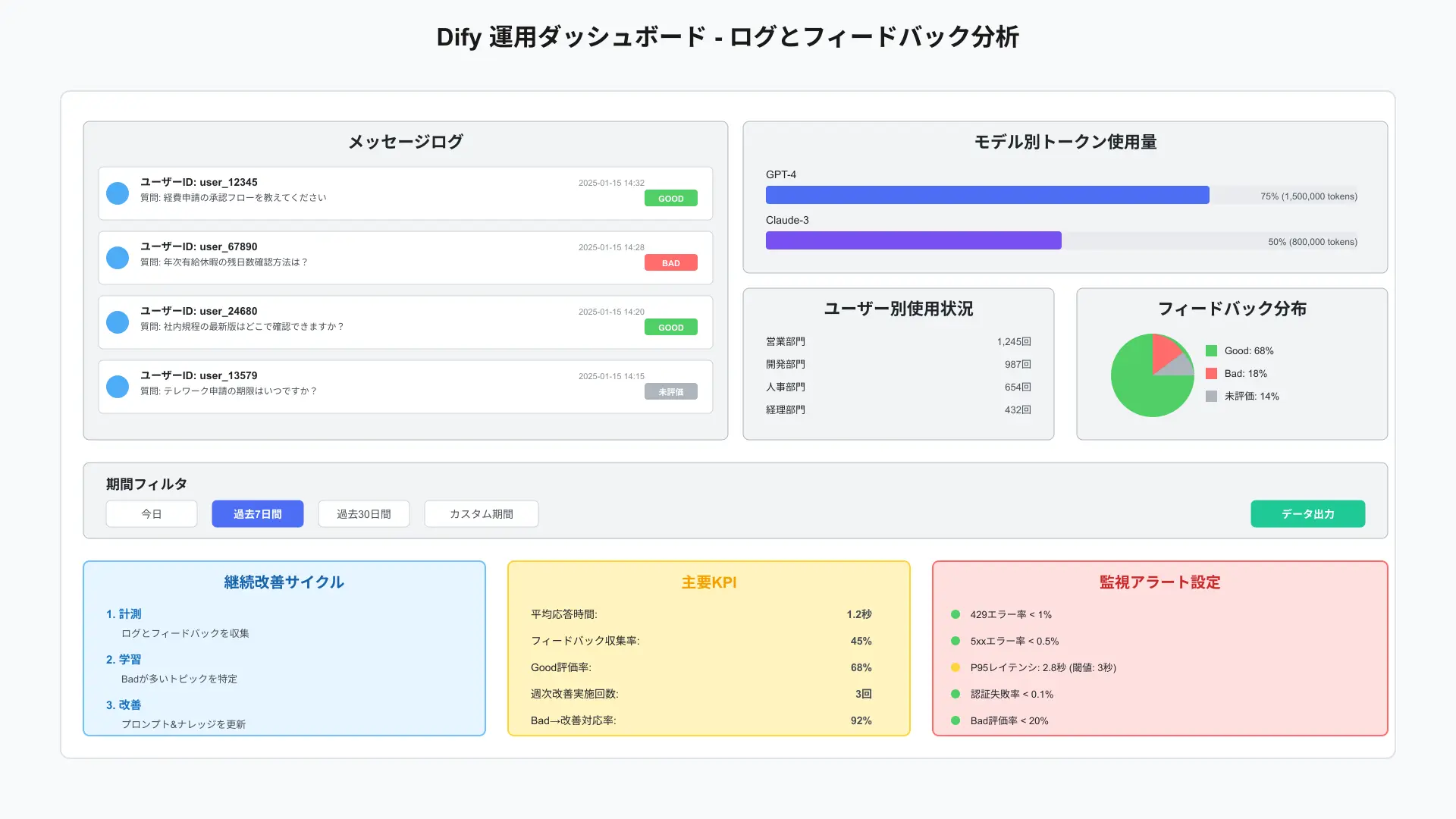Click the gray 未評価 legend swatch
The image size is (1456, 819).
tap(1211, 397)
